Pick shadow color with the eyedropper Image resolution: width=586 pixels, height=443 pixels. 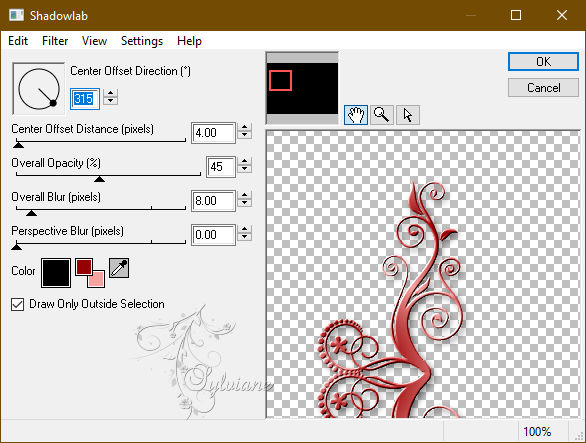coord(119,268)
